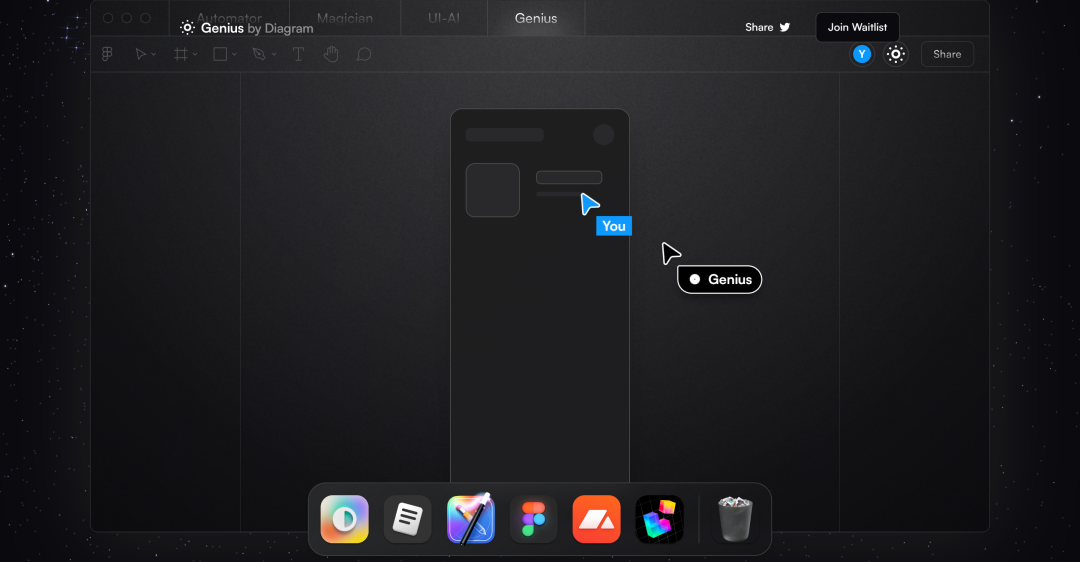The image size is (1080, 562).
Task: Select the large square placeholder in the phone frame
Action: click(492, 190)
